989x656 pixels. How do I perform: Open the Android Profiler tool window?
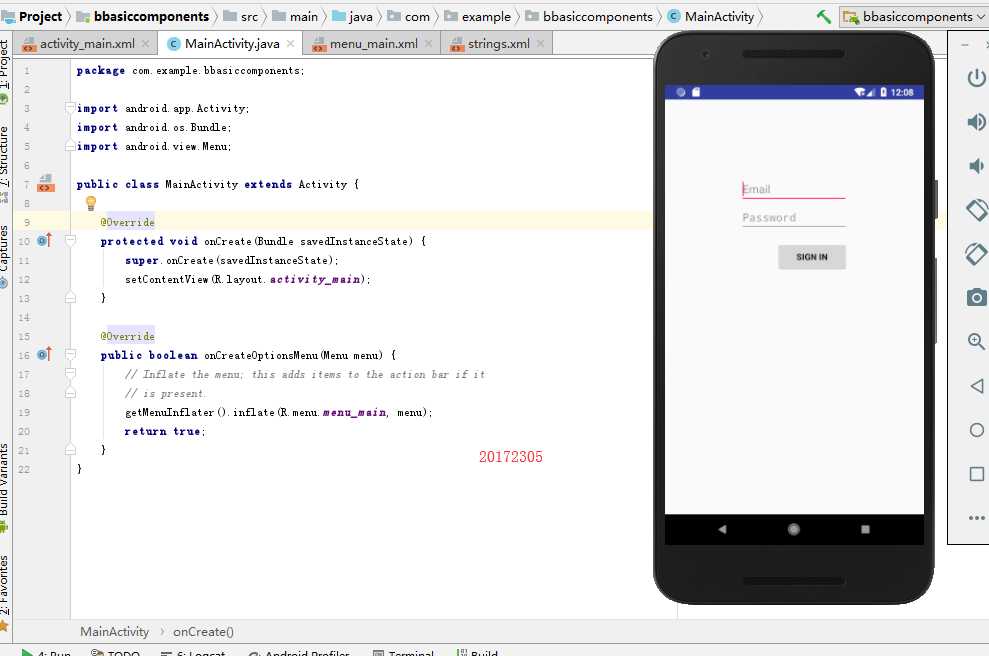click(x=299, y=652)
